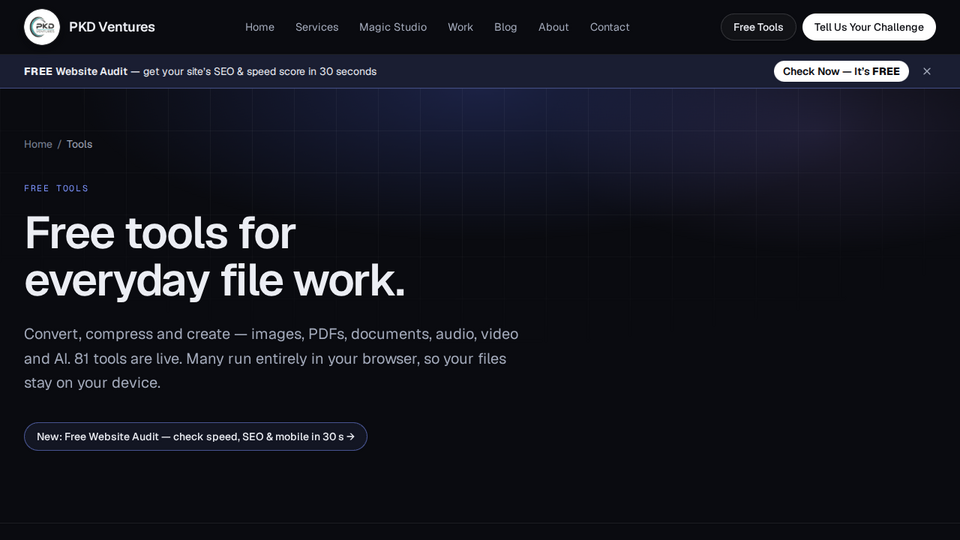The width and height of the screenshot is (960, 540).
Task: Visit the About page from navigation
Action: tap(553, 27)
